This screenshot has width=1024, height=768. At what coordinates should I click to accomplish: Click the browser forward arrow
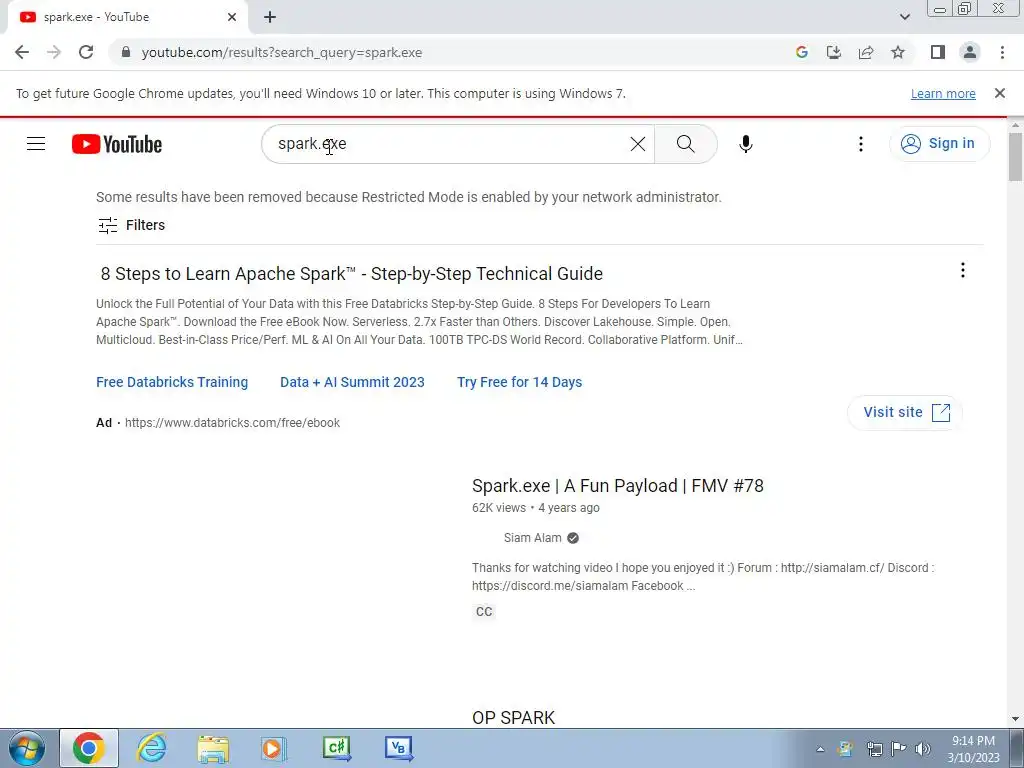54,52
